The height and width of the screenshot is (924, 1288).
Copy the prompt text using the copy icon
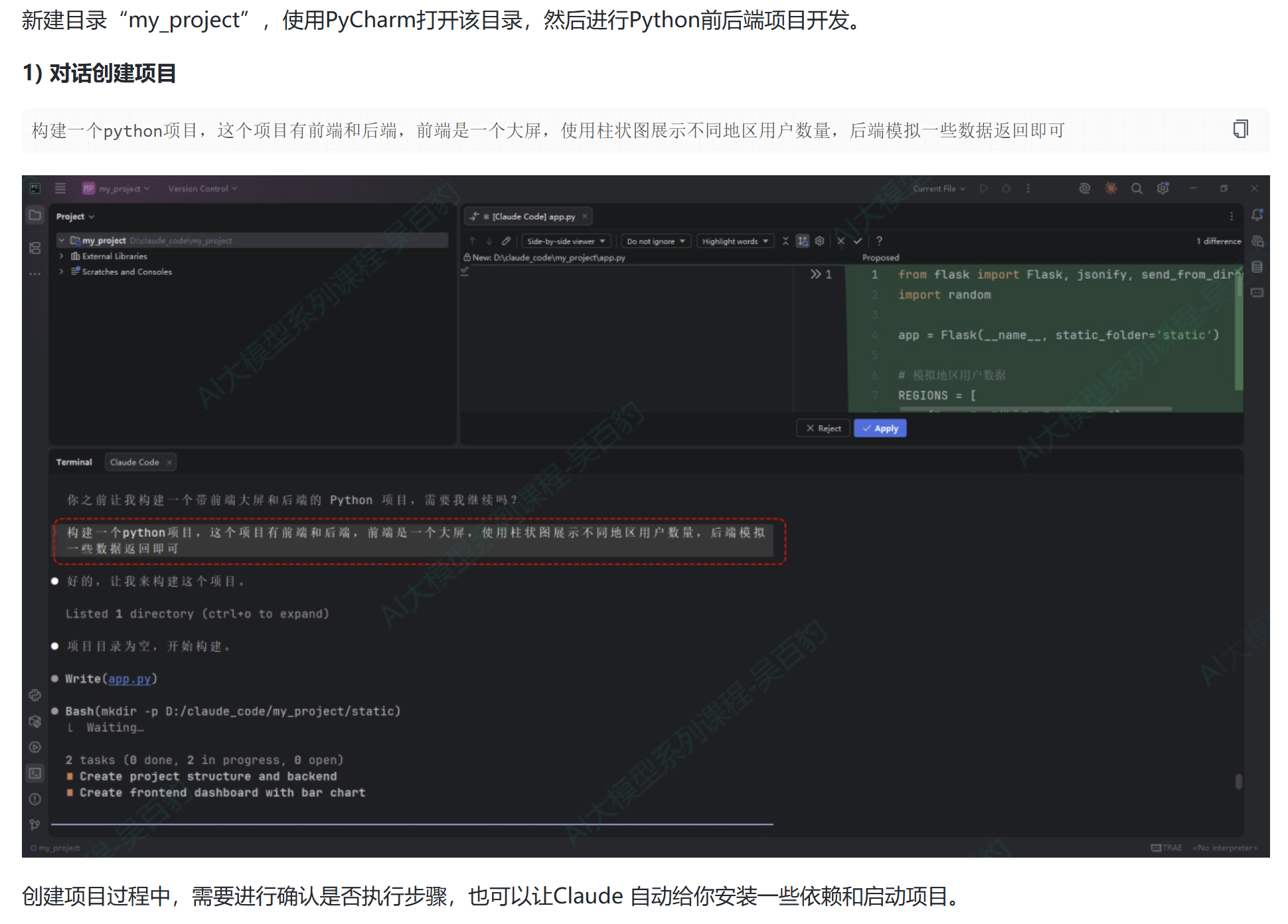[x=1240, y=129]
